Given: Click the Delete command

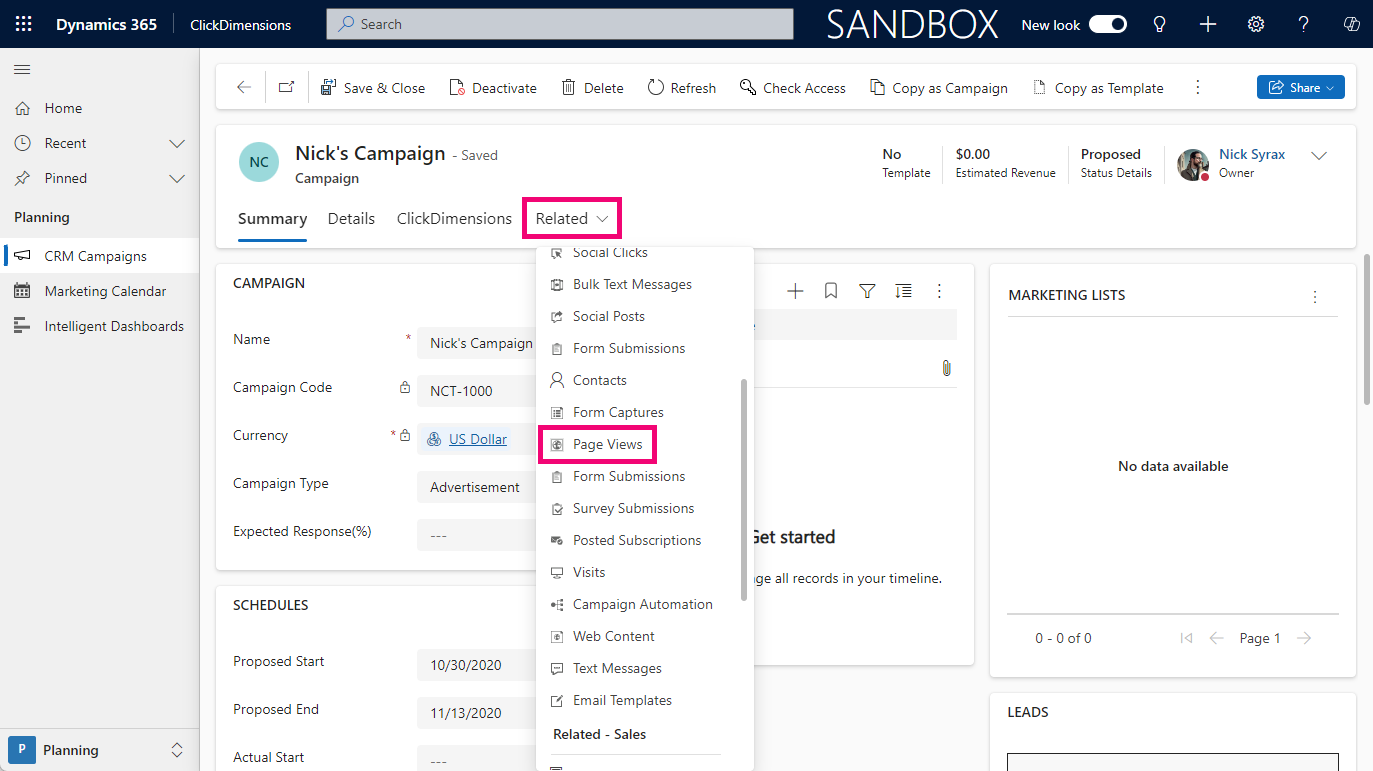Looking at the screenshot, I should click(592, 88).
